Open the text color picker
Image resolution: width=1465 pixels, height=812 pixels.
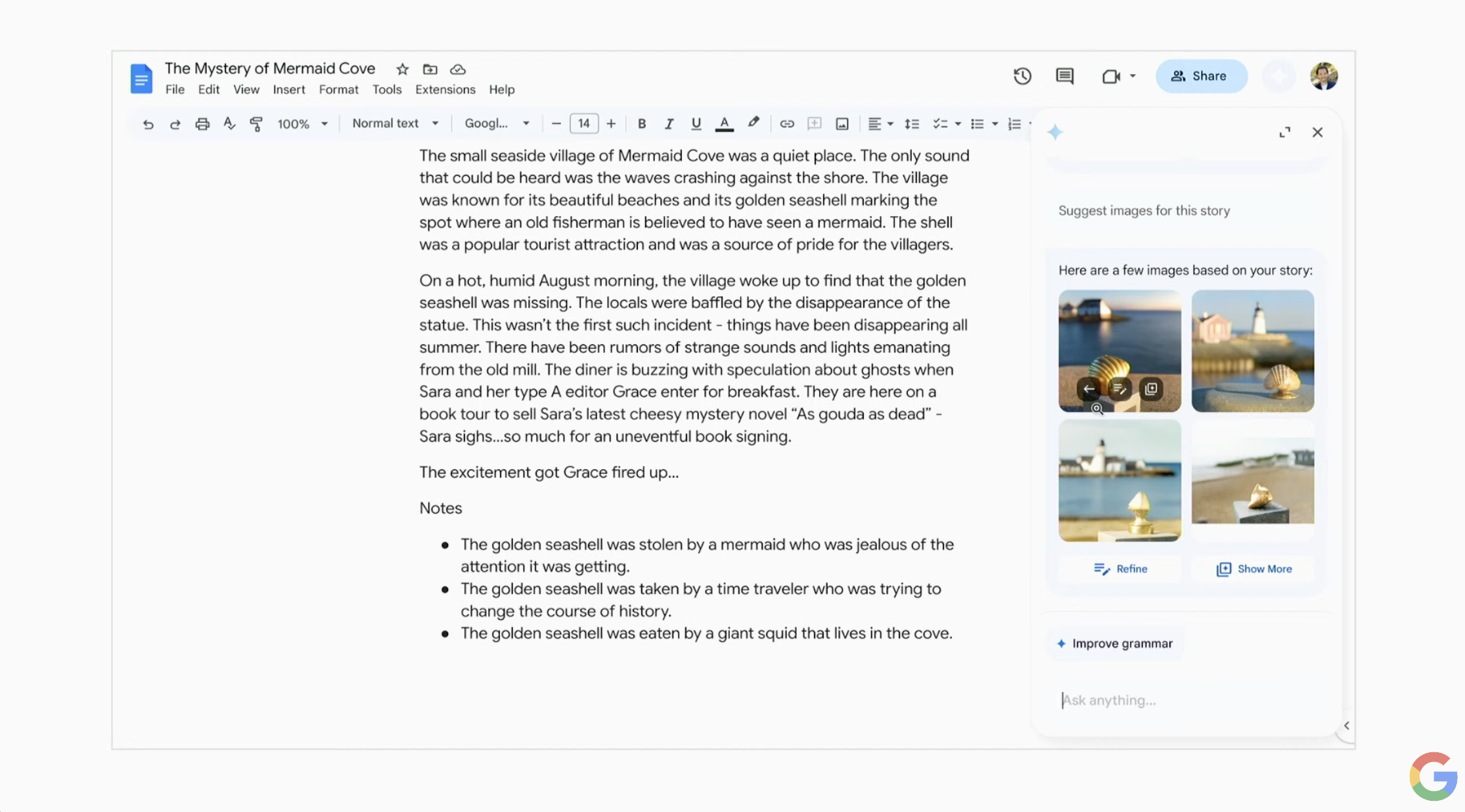coord(724,124)
